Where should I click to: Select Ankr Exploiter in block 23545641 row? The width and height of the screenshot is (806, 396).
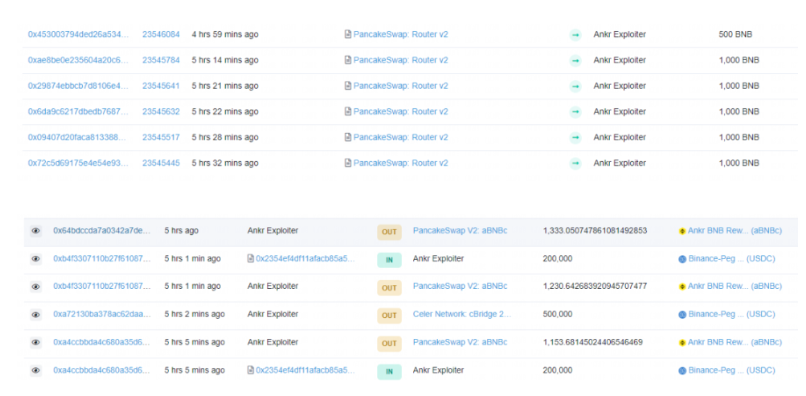(619, 86)
